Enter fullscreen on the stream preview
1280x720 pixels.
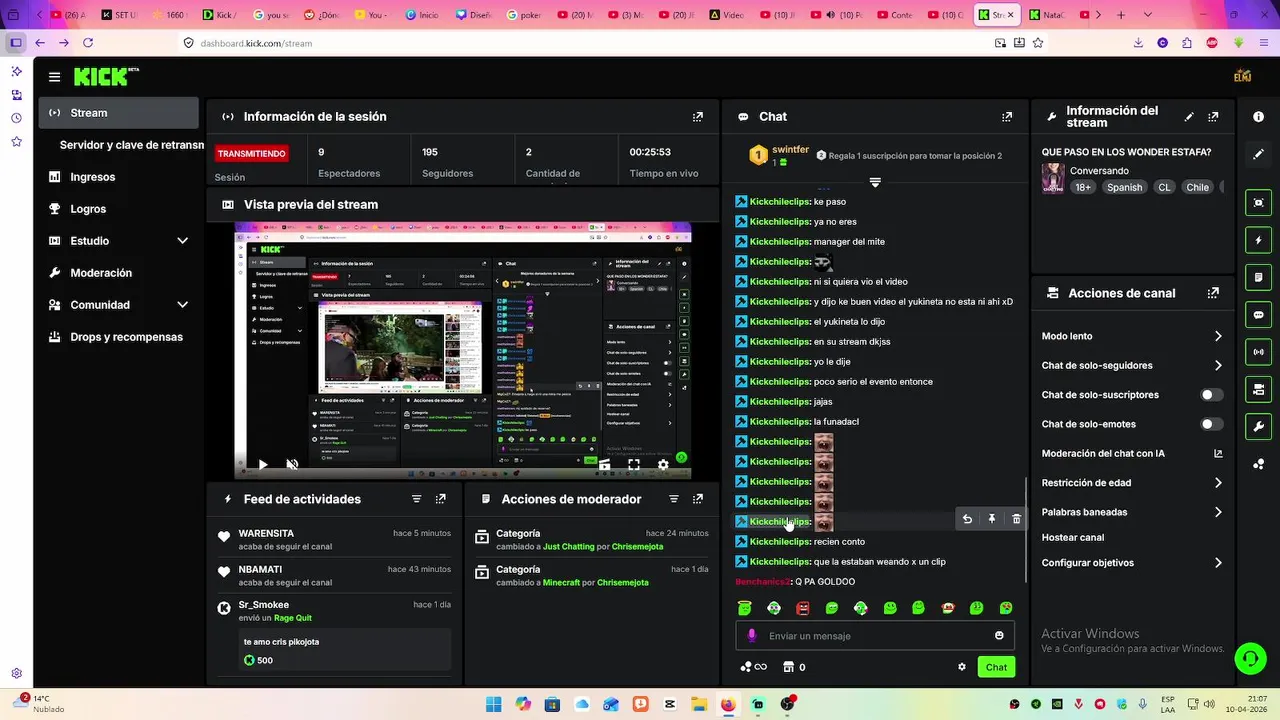point(633,465)
